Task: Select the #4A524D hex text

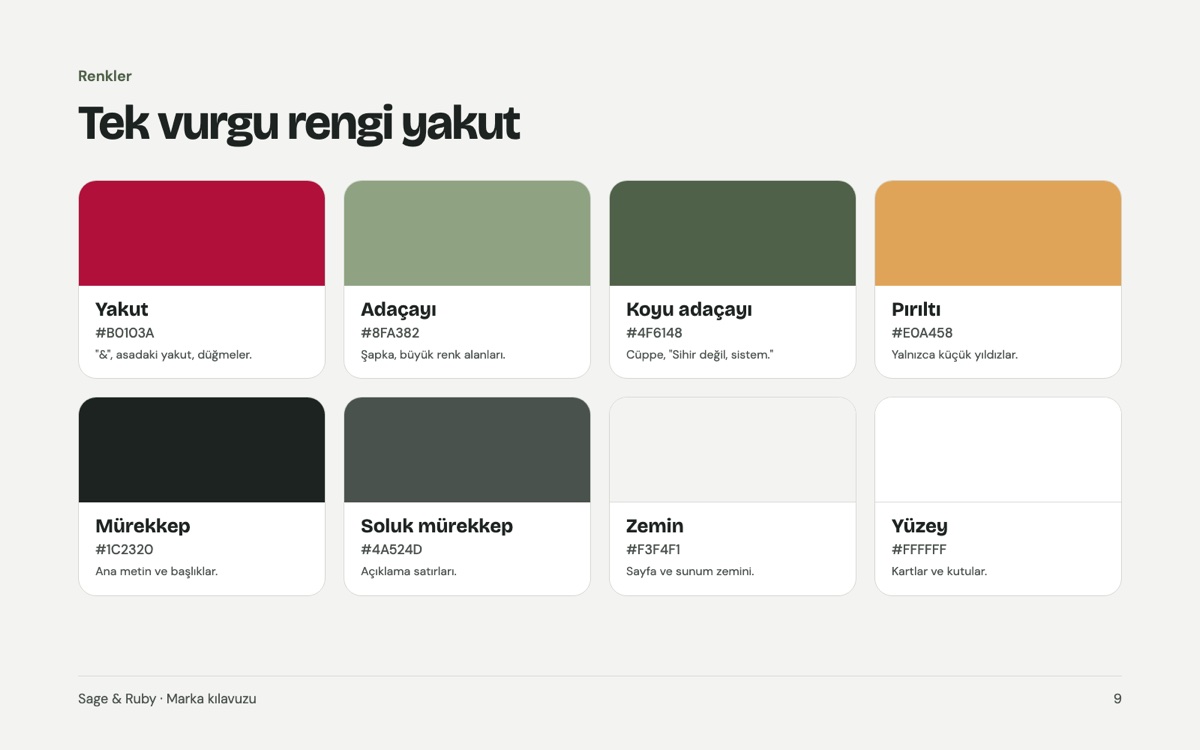Action: 392,550
